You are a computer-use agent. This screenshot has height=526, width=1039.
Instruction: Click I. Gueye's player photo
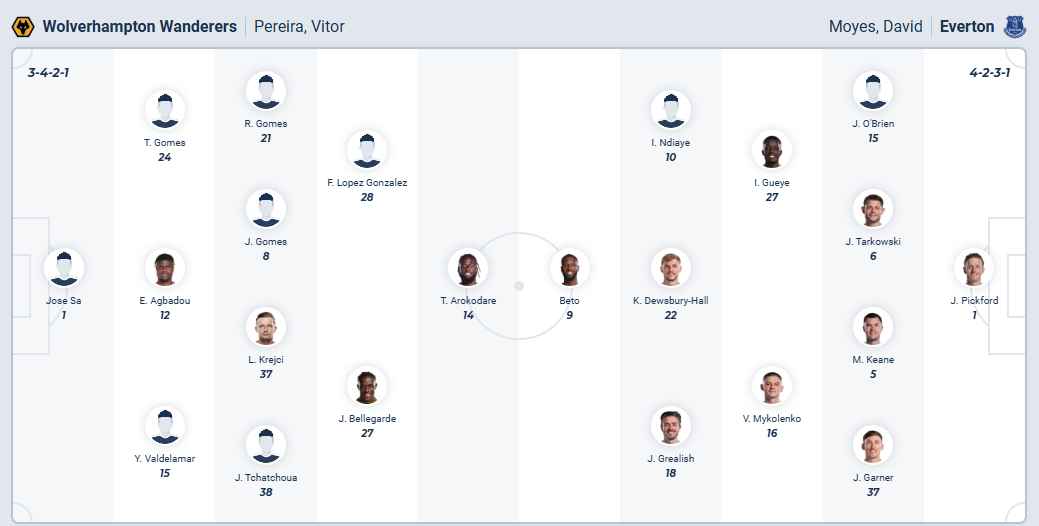point(771,150)
